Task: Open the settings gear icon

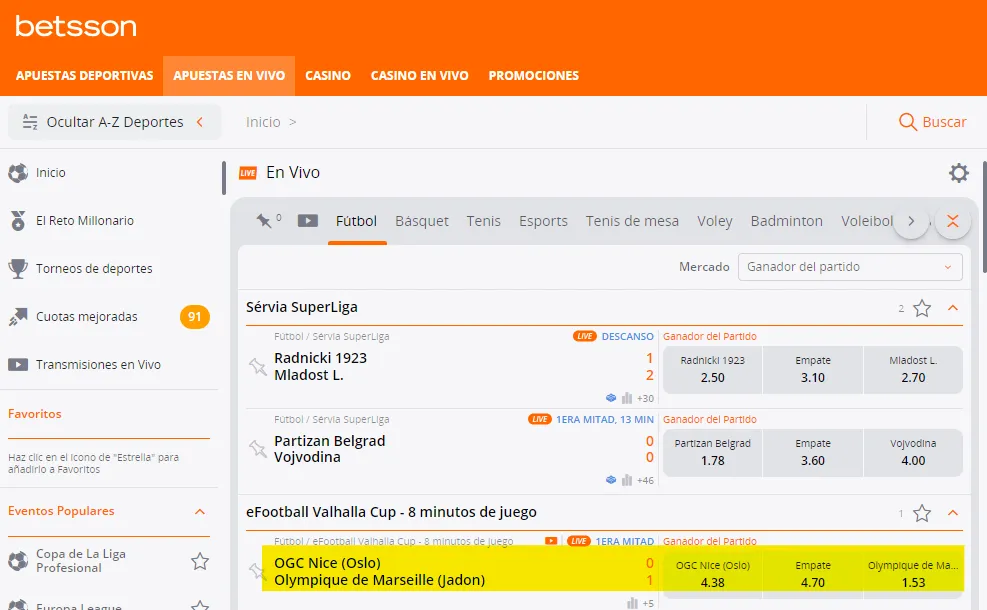Action: click(958, 173)
